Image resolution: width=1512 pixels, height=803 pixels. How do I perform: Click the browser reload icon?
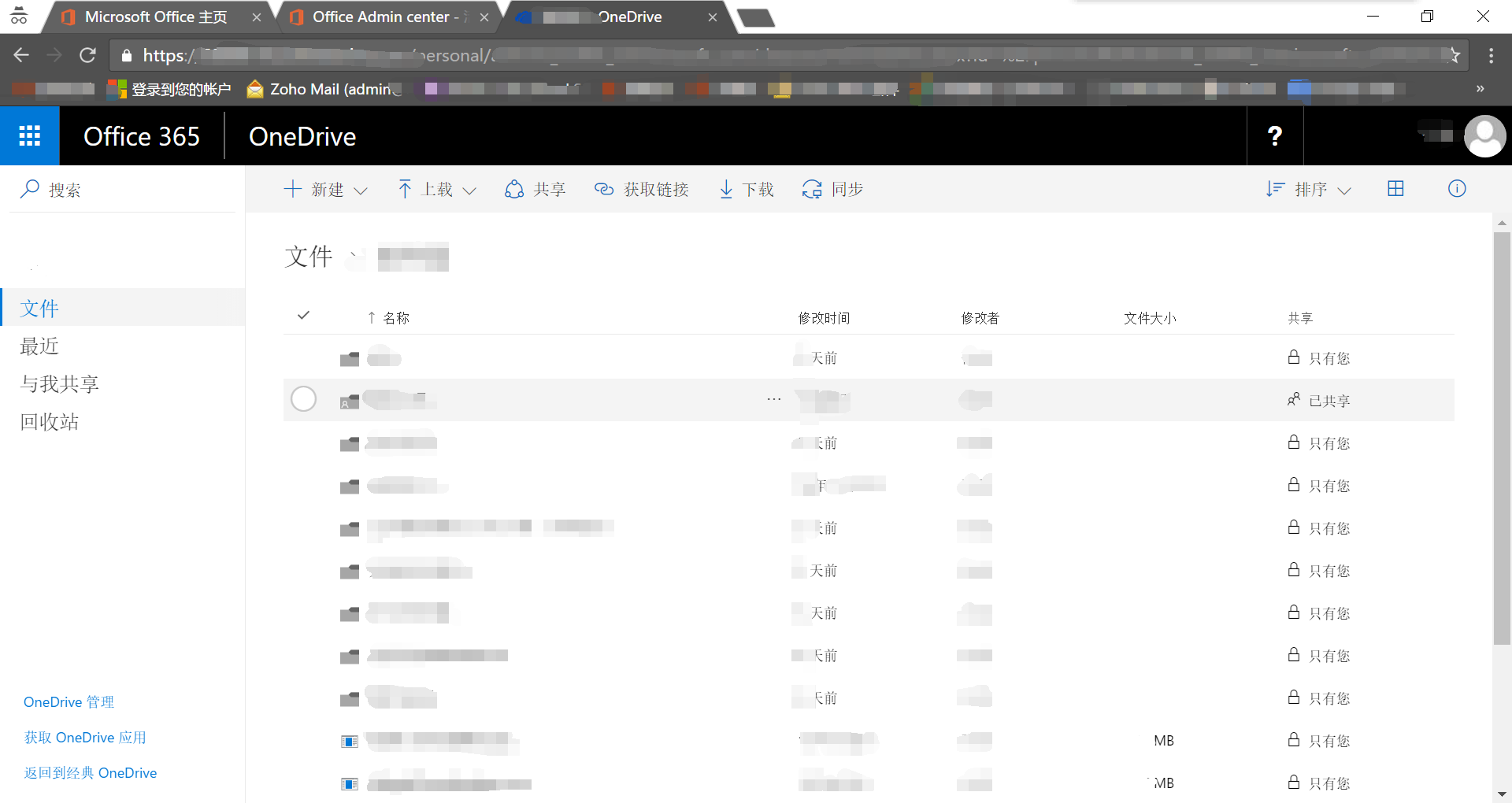[x=87, y=55]
